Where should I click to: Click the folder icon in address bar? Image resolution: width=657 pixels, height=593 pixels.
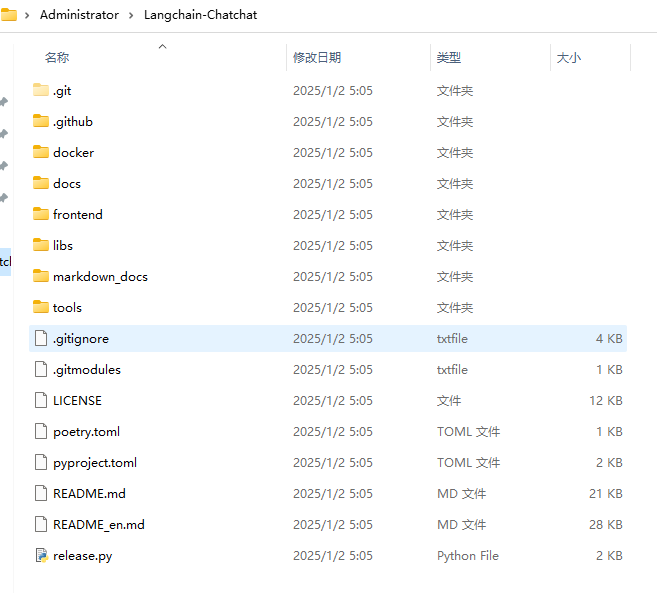8,15
